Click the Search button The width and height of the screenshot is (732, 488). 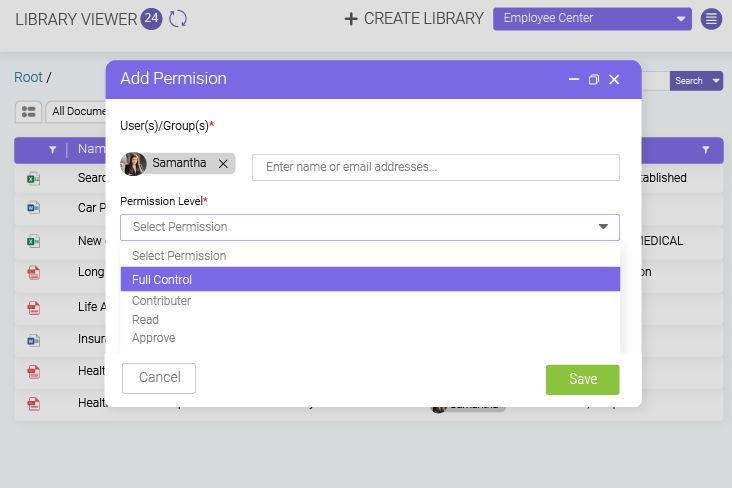[689, 81]
